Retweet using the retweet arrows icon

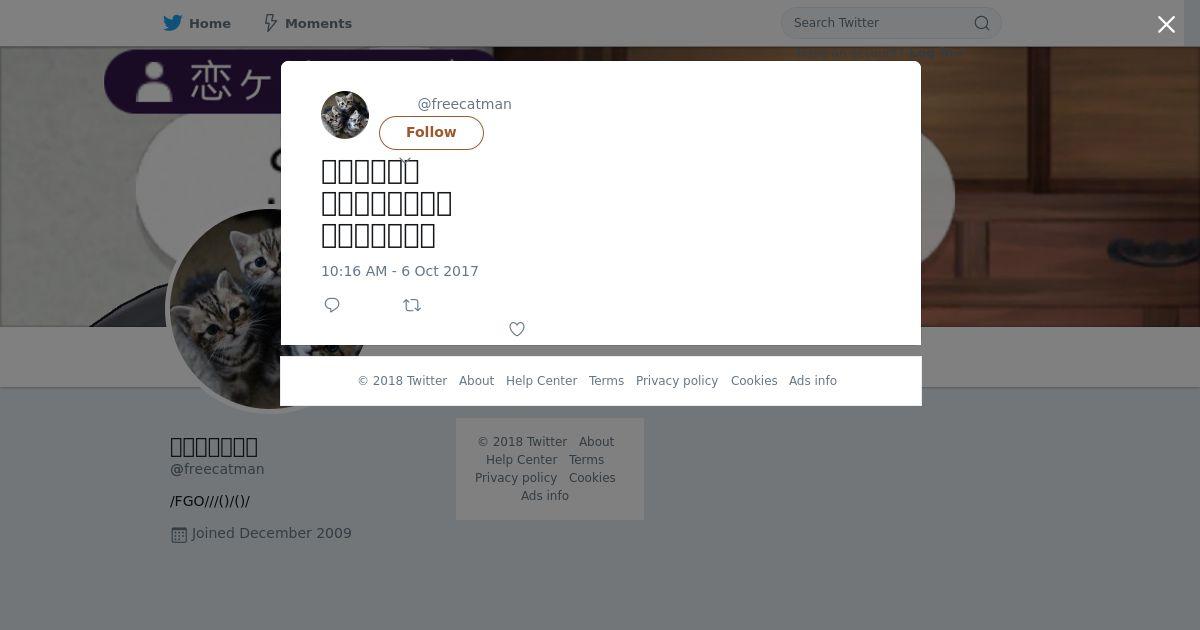tap(412, 305)
